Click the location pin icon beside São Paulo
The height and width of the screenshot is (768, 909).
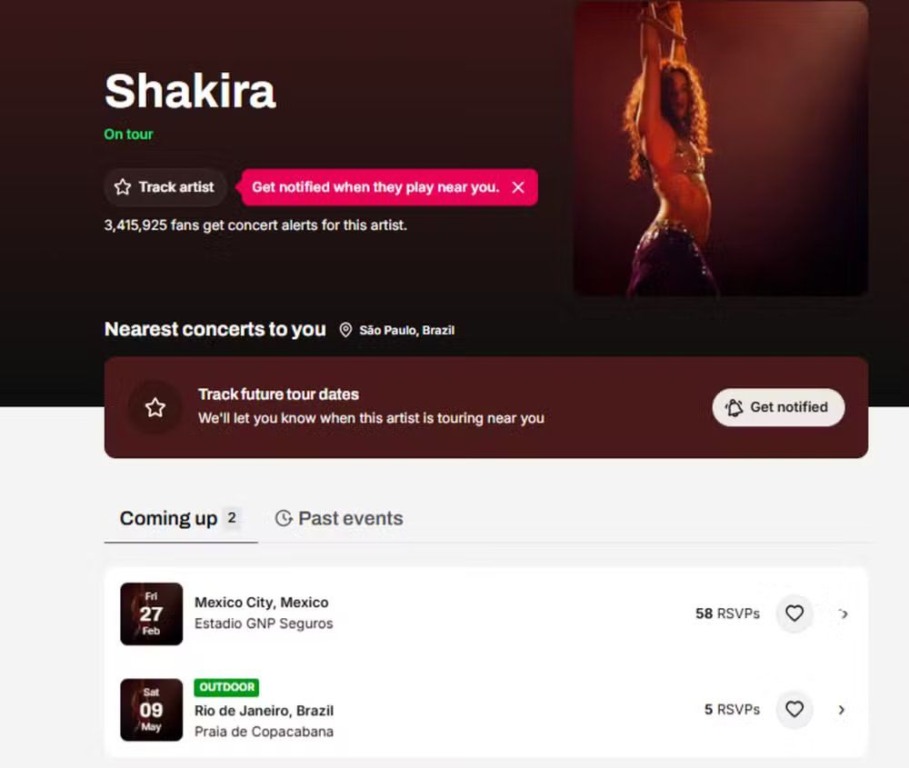click(x=346, y=330)
